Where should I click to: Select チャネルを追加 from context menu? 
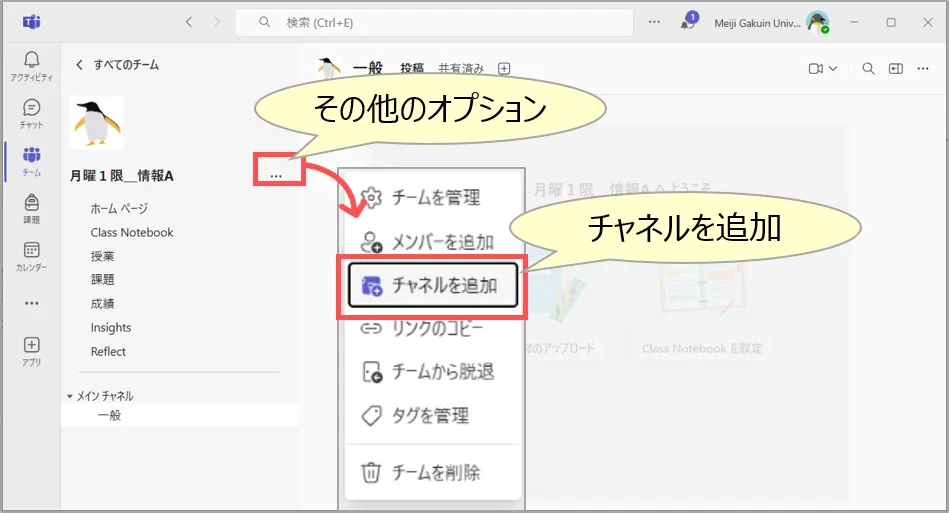coord(434,285)
